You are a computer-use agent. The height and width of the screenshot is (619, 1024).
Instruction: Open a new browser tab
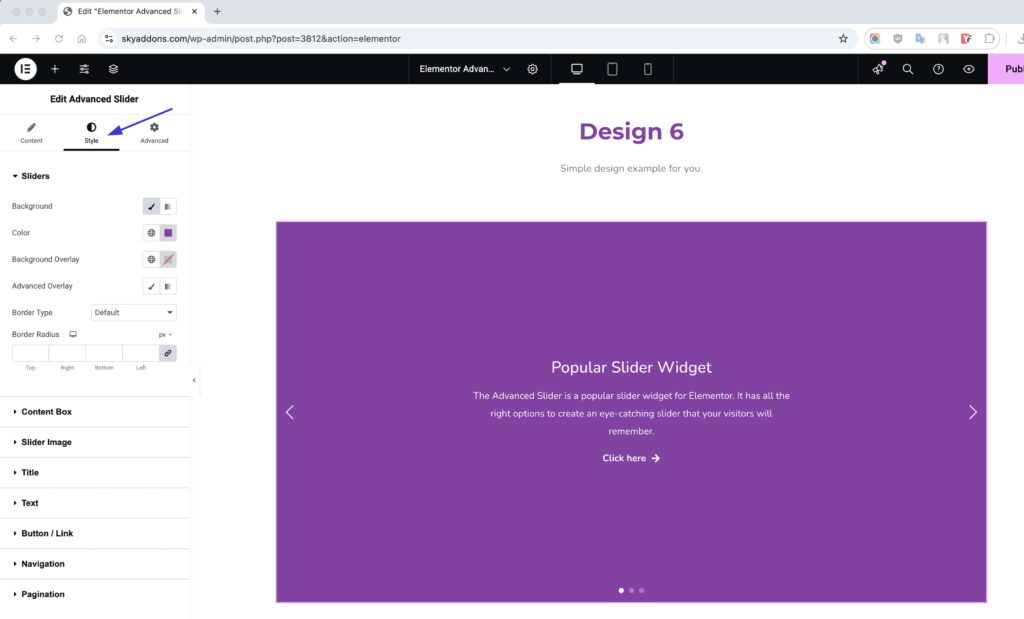coord(217,11)
